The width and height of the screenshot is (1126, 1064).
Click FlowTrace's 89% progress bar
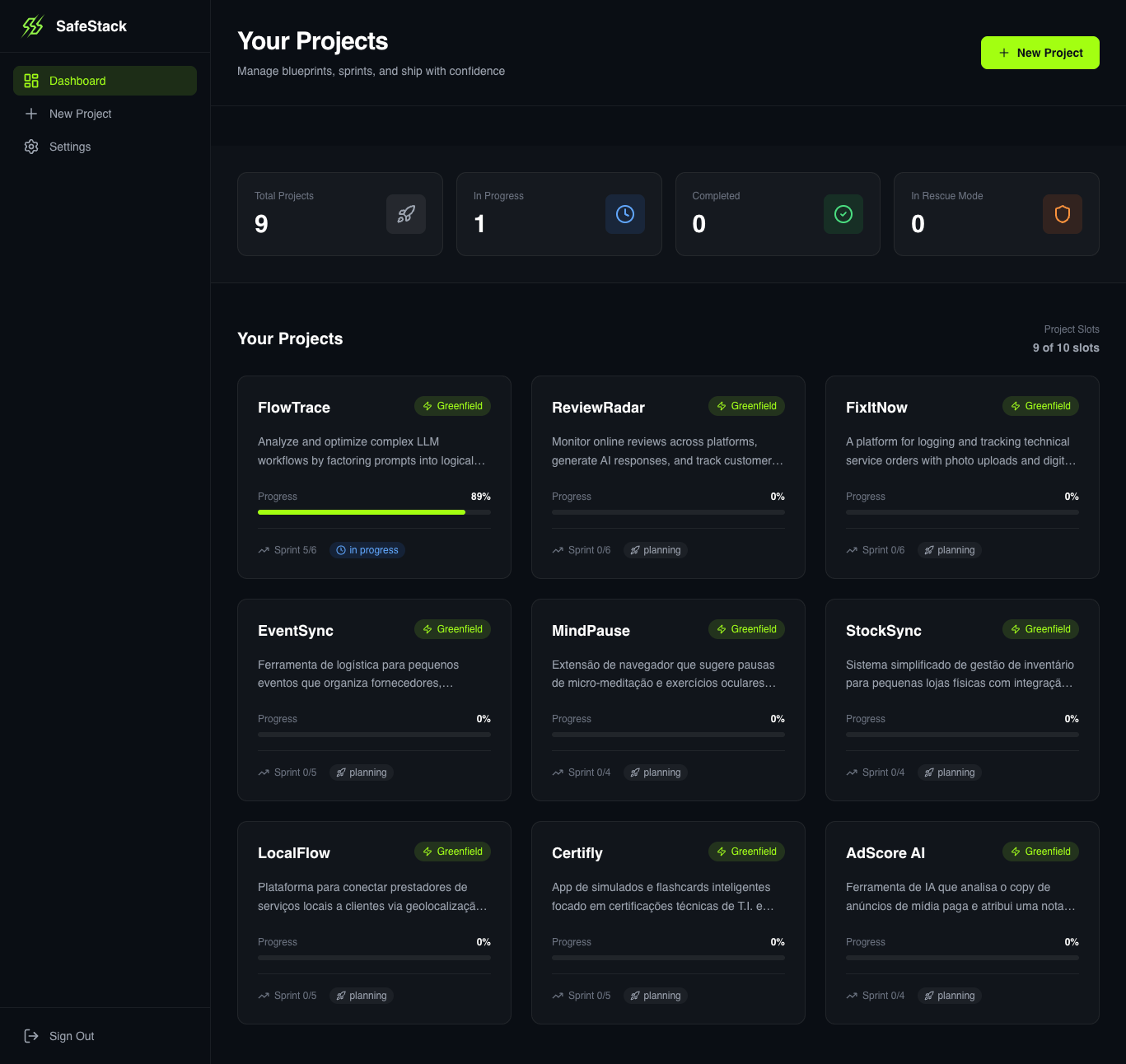361,511
